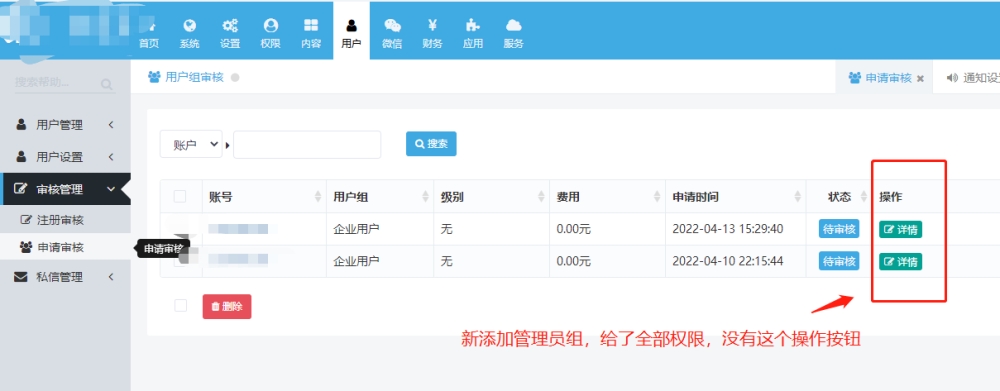The image size is (1000, 391).
Task: Click the 操作 column header
Action: click(890, 197)
